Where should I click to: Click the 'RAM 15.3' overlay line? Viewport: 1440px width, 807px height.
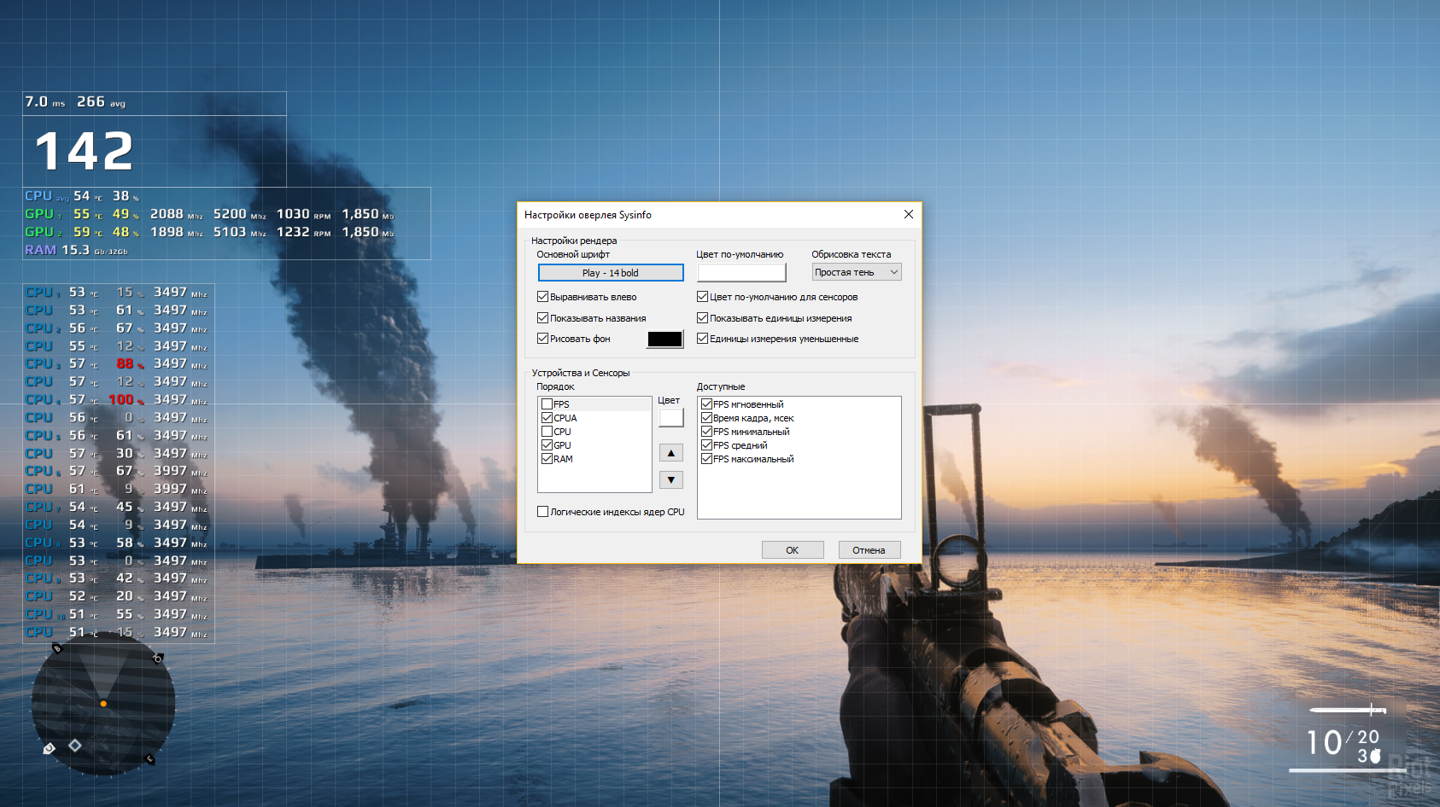pyautogui.click(x=76, y=250)
